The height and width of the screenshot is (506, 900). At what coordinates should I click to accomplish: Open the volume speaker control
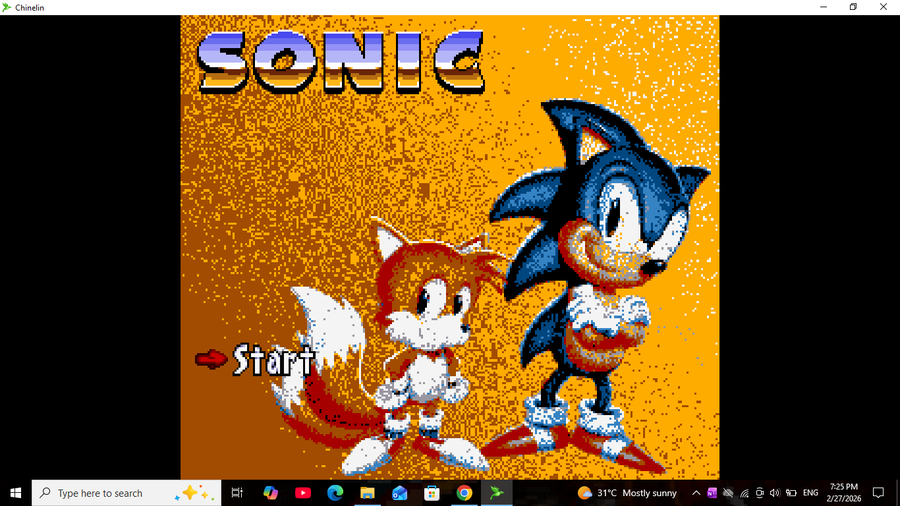775,493
